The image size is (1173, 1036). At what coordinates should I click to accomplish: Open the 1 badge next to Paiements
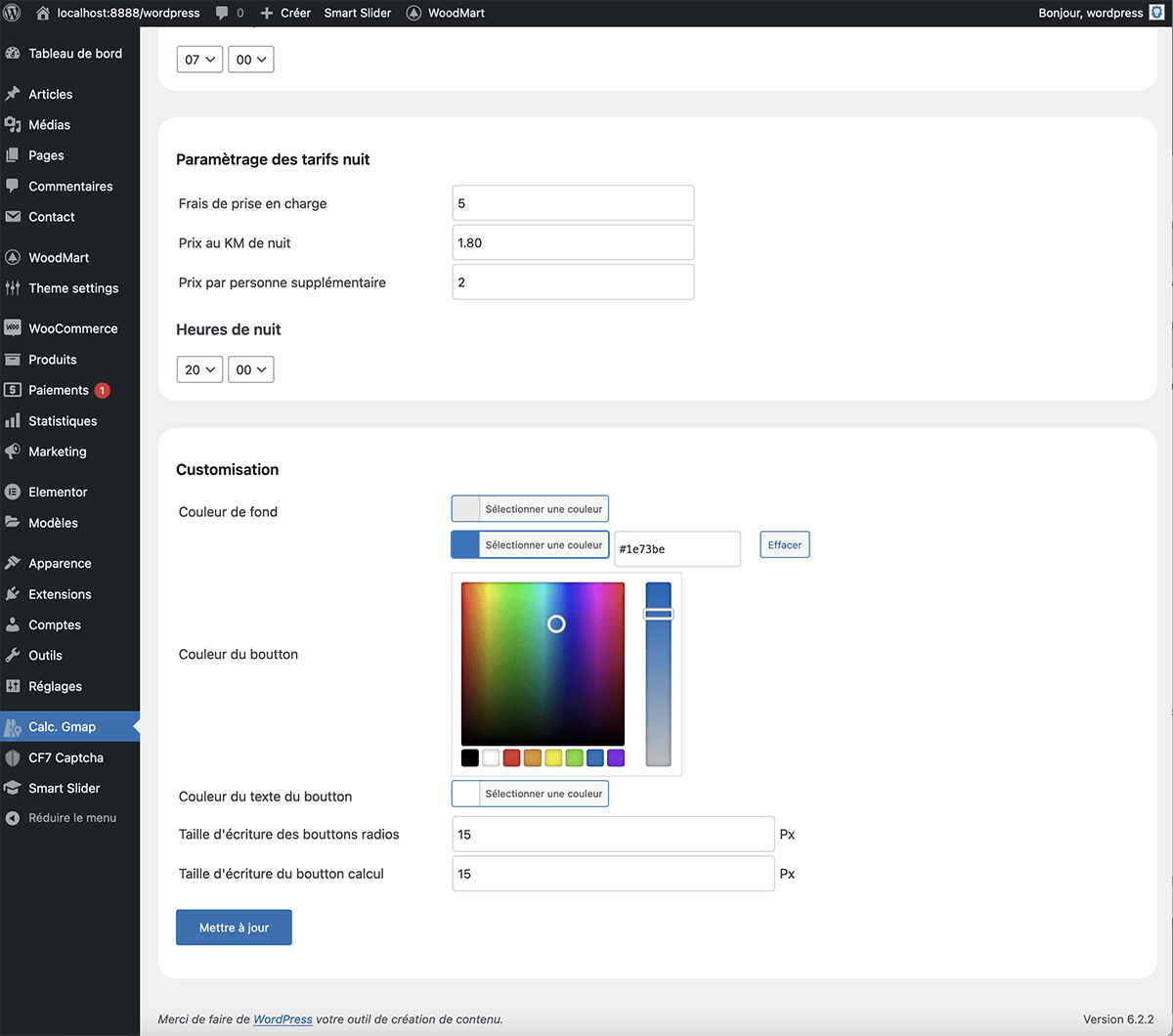tap(103, 390)
